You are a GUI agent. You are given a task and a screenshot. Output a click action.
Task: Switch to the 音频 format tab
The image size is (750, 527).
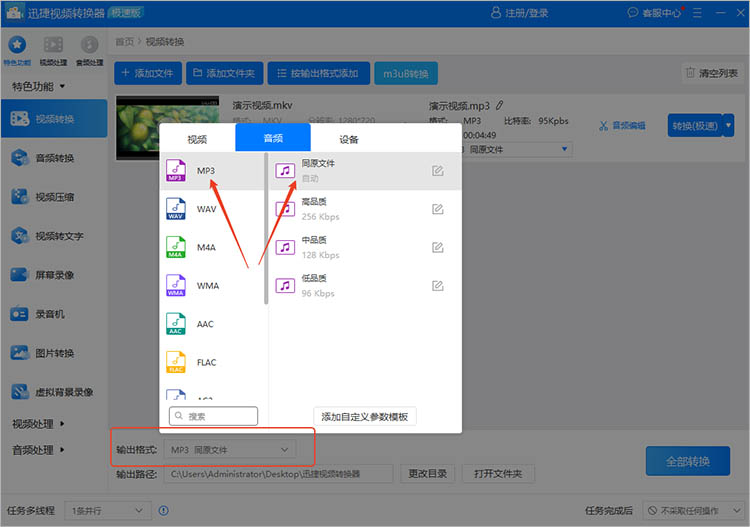pyautogui.click(x=273, y=138)
